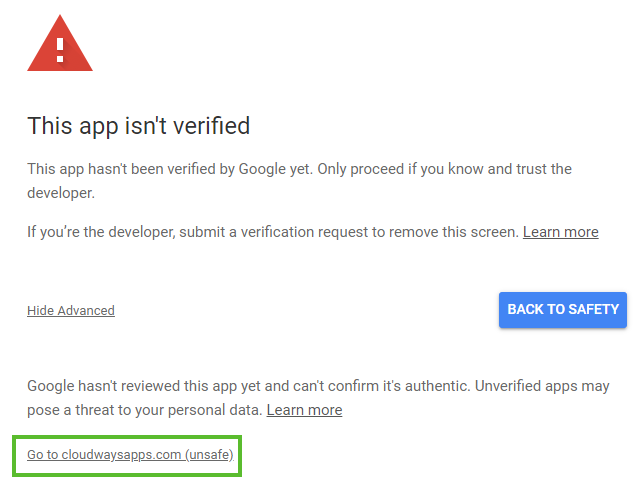Click "Only proceed if you know and trust" text
Viewport: 638px width, 500px height.
420,170
